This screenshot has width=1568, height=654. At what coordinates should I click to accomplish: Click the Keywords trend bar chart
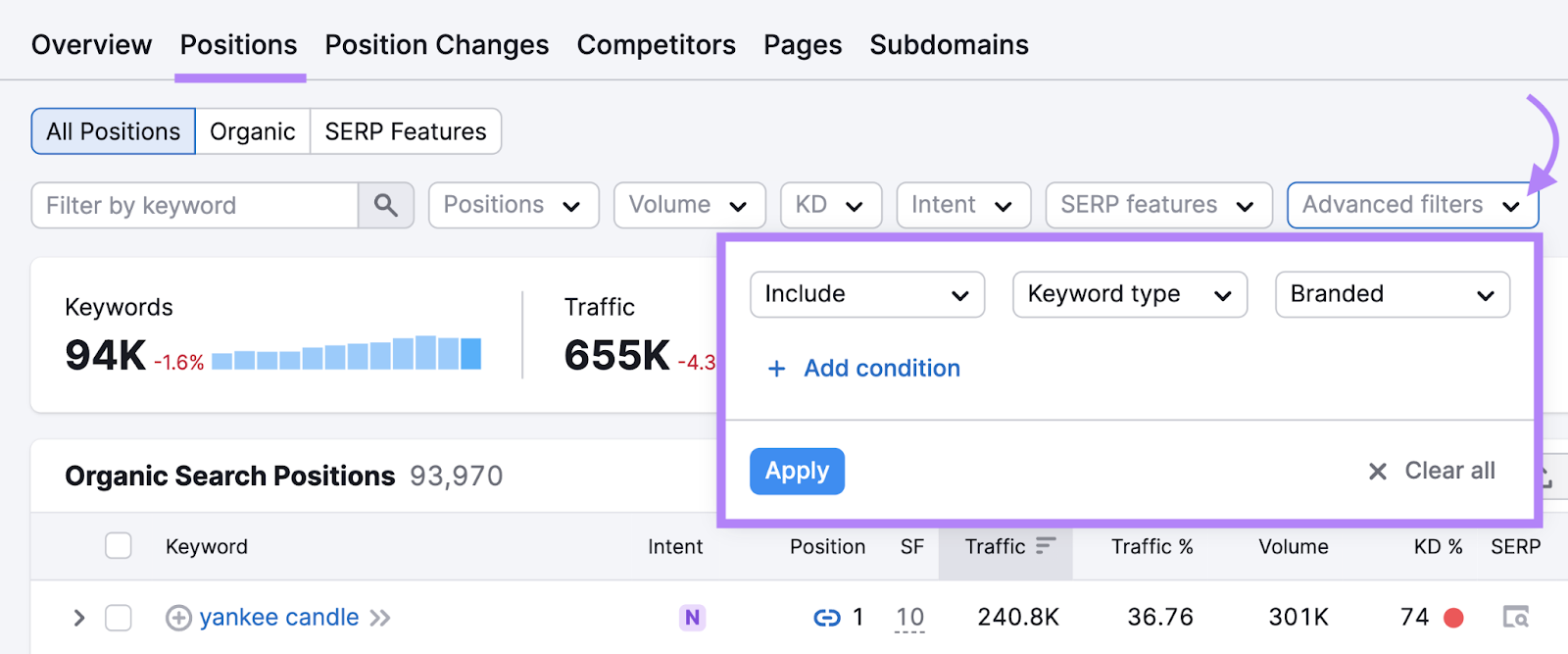(346, 354)
